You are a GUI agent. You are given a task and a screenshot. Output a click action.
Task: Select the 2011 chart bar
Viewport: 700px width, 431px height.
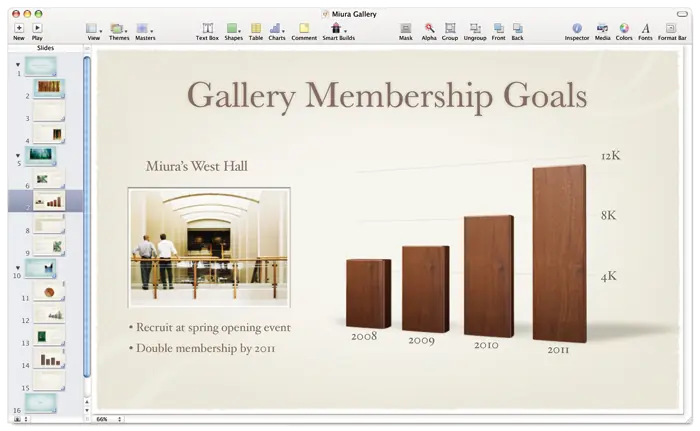[x=559, y=254]
